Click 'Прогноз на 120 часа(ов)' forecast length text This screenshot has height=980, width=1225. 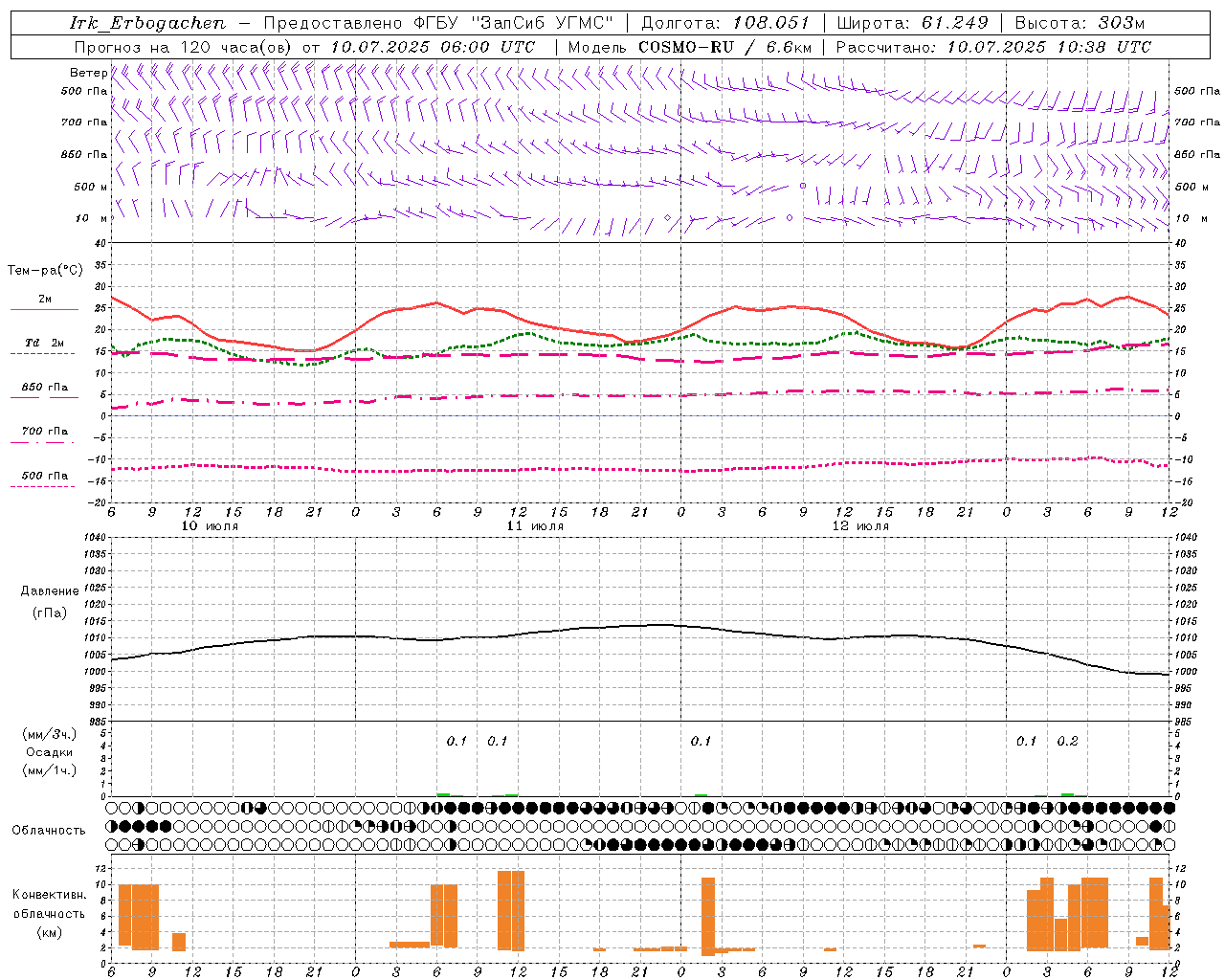[x=184, y=47]
